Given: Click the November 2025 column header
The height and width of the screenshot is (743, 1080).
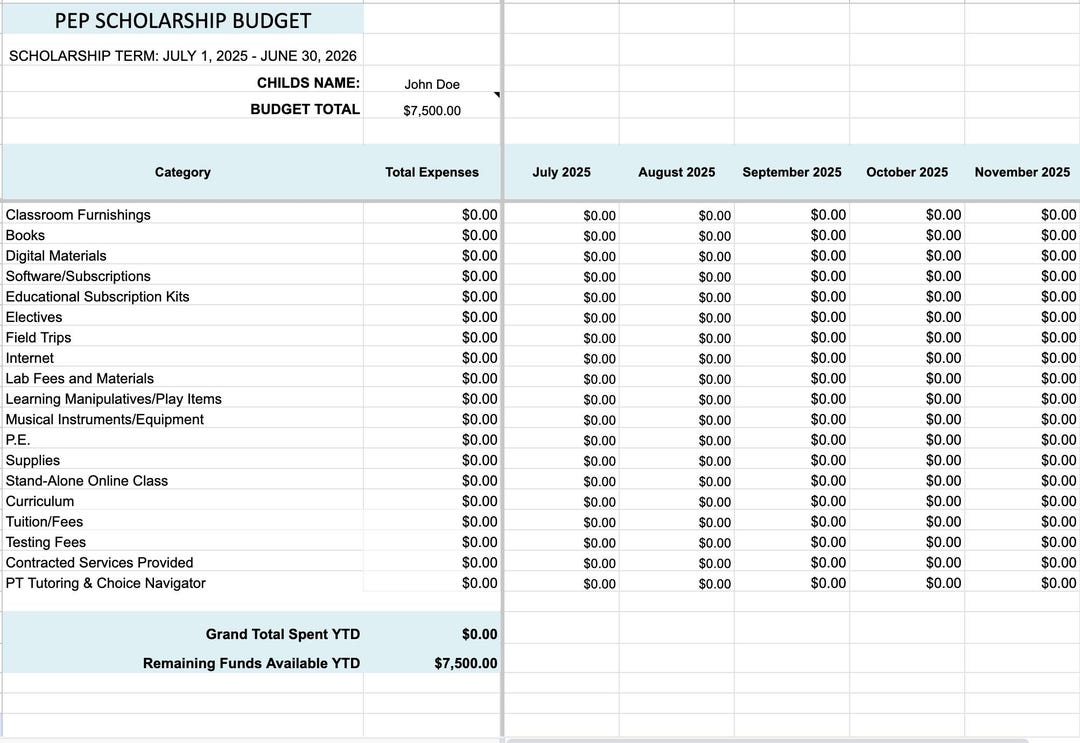Looking at the screenshot, I should (1022, 172).
